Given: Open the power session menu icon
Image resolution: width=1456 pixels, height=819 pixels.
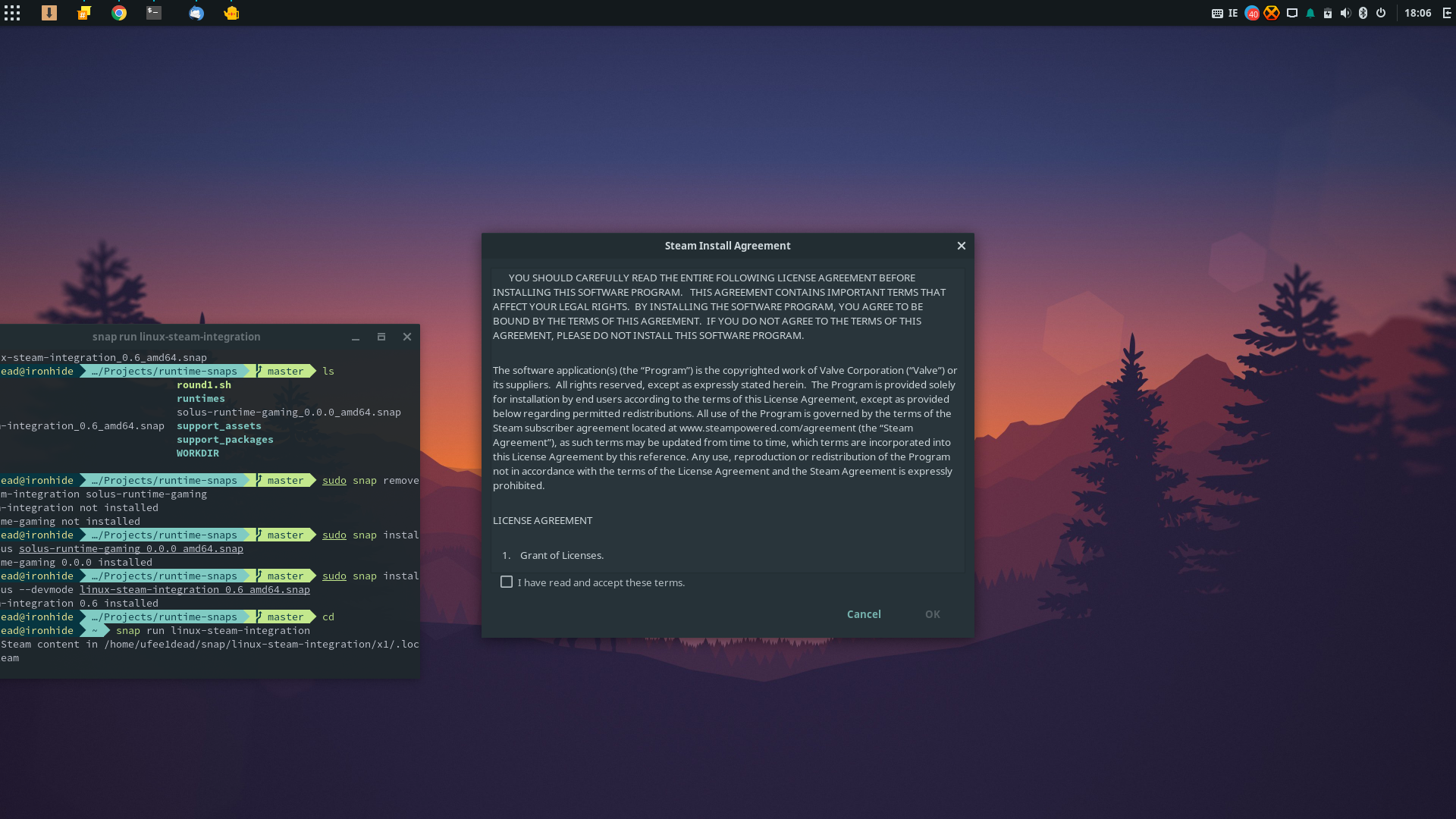Looking at the screenshot, I should pyautogui.click(x=1381, y=13).
